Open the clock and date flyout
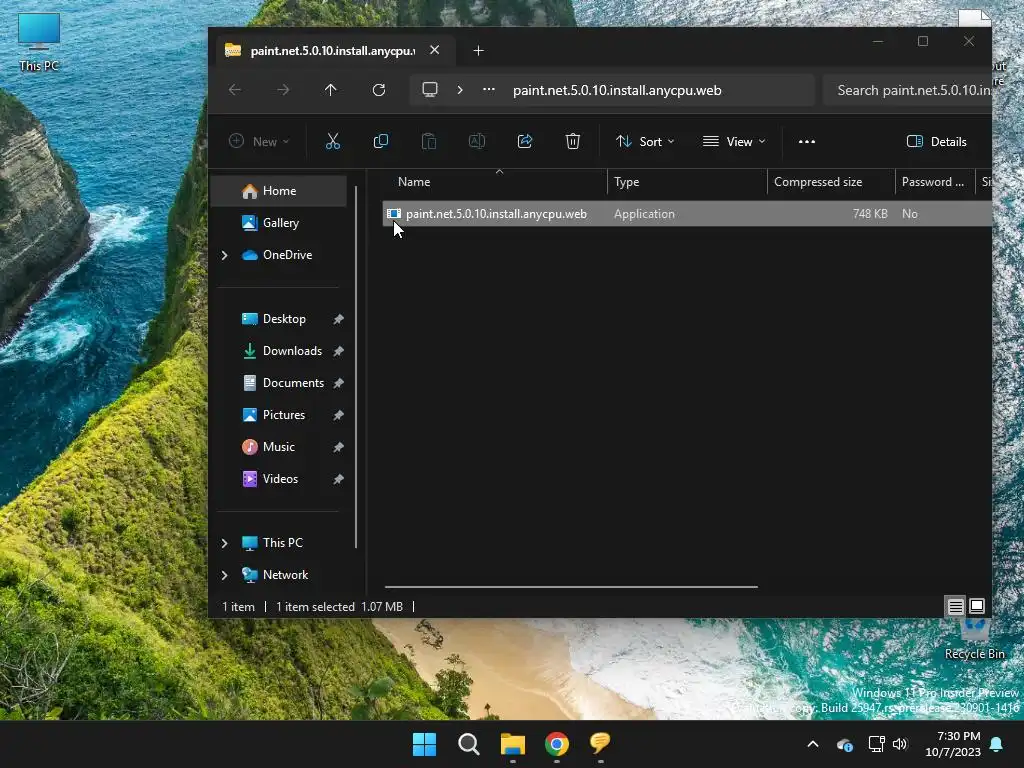This screenshot has height=768, width=1024. pyautogui.click(x=952, y=744)
